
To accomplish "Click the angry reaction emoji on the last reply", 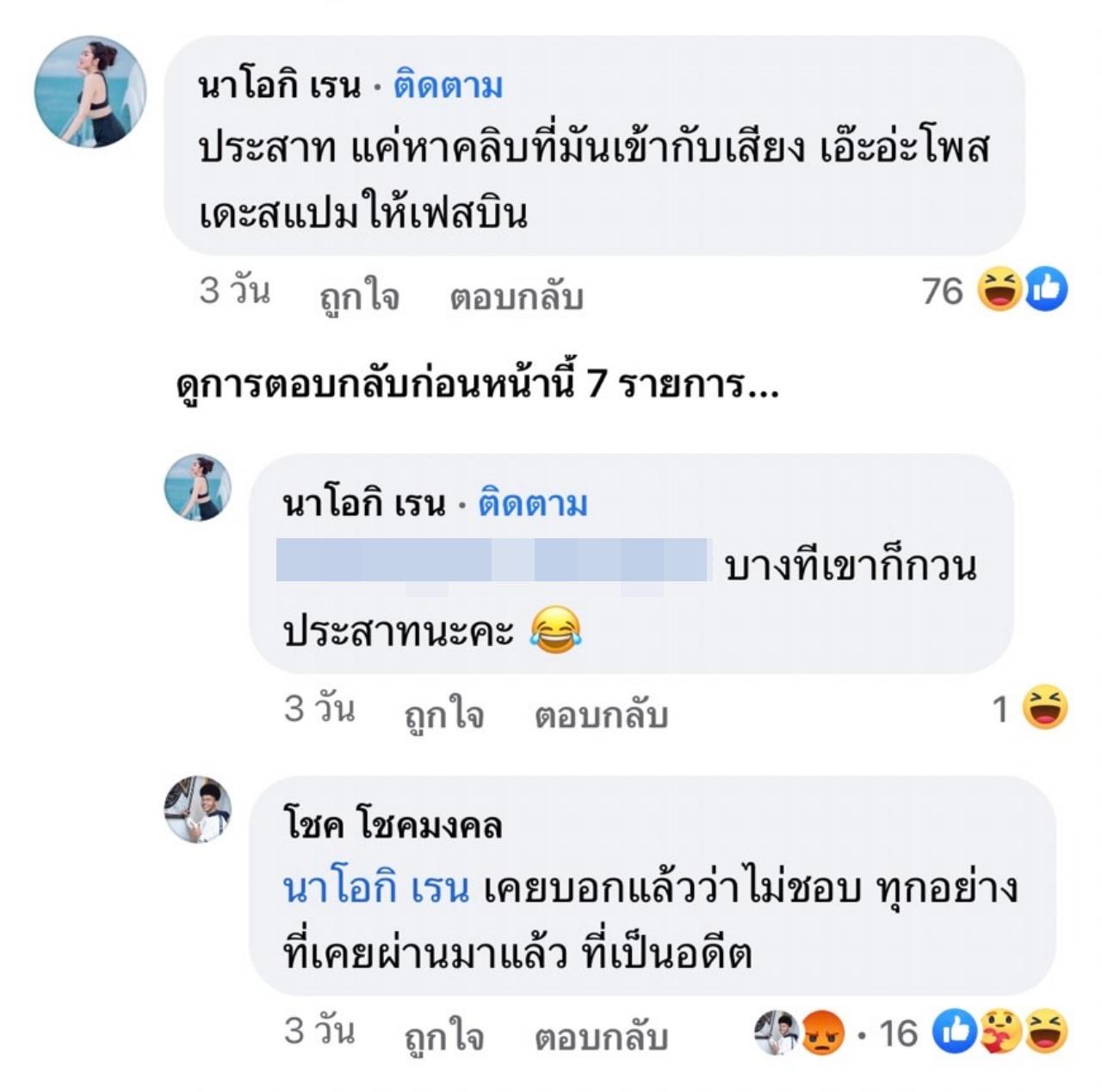I will 823,1032.
